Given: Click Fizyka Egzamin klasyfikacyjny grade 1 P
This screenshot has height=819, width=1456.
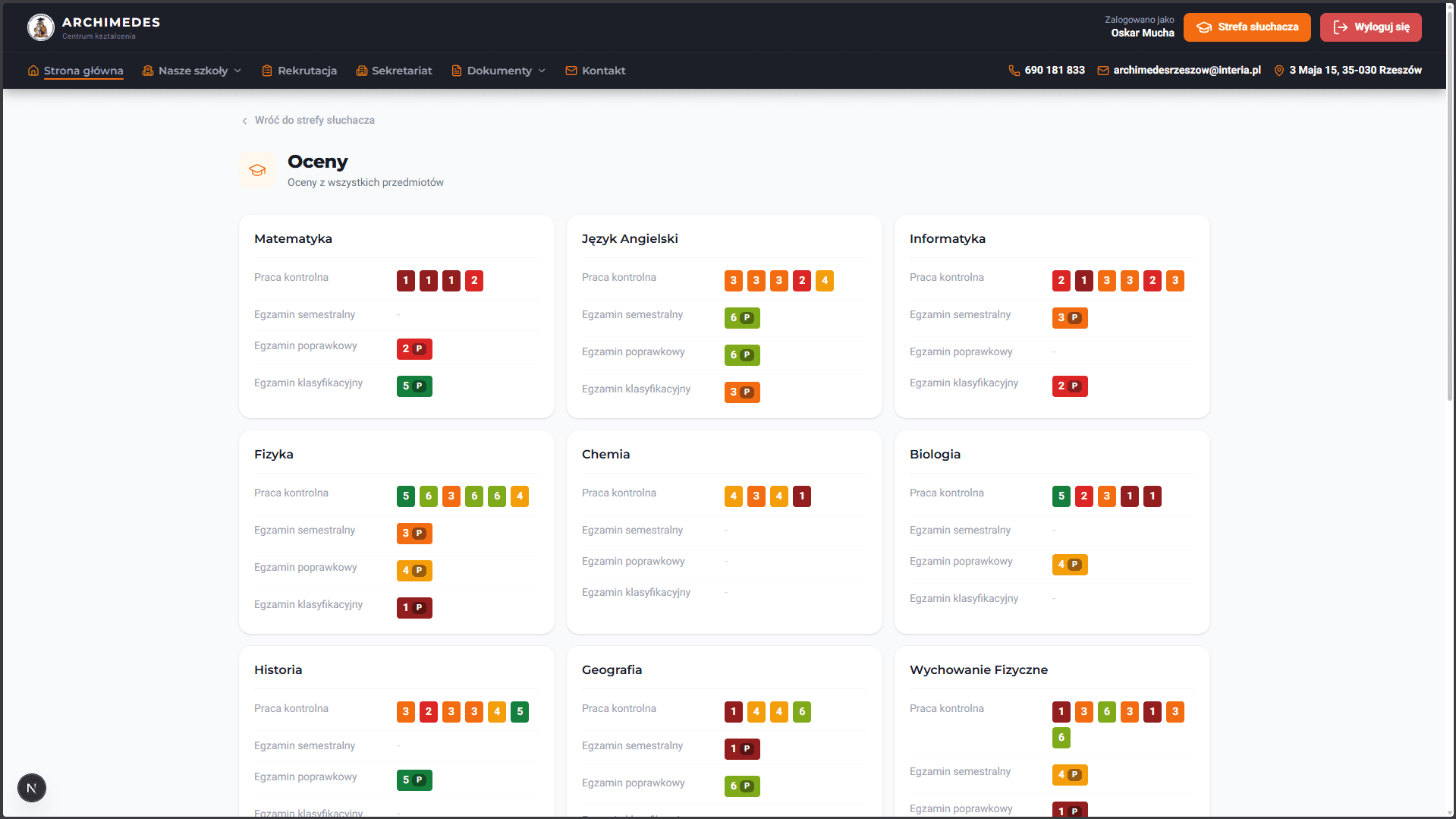Looking at the screenshot, I should coord(414,608).
